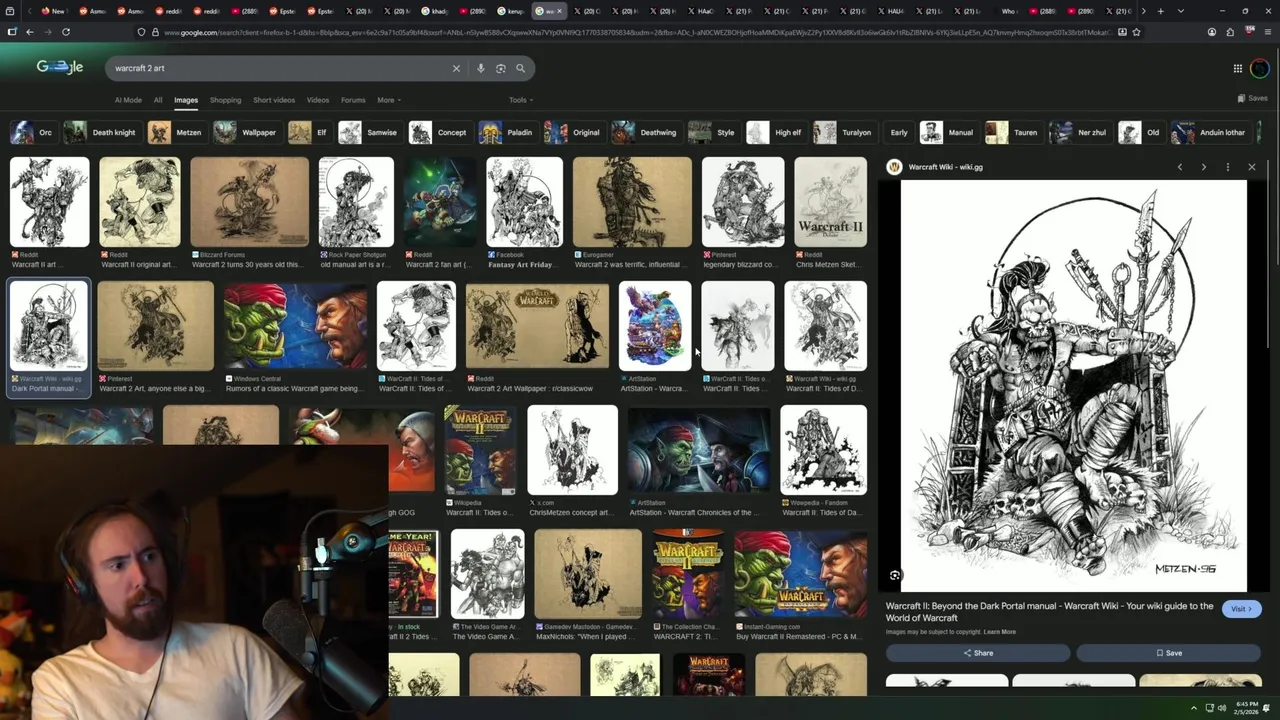Bookmark this page with the star icon
The height and width of the screenshot is (720, 1280).
click(x=1136, y=32)
